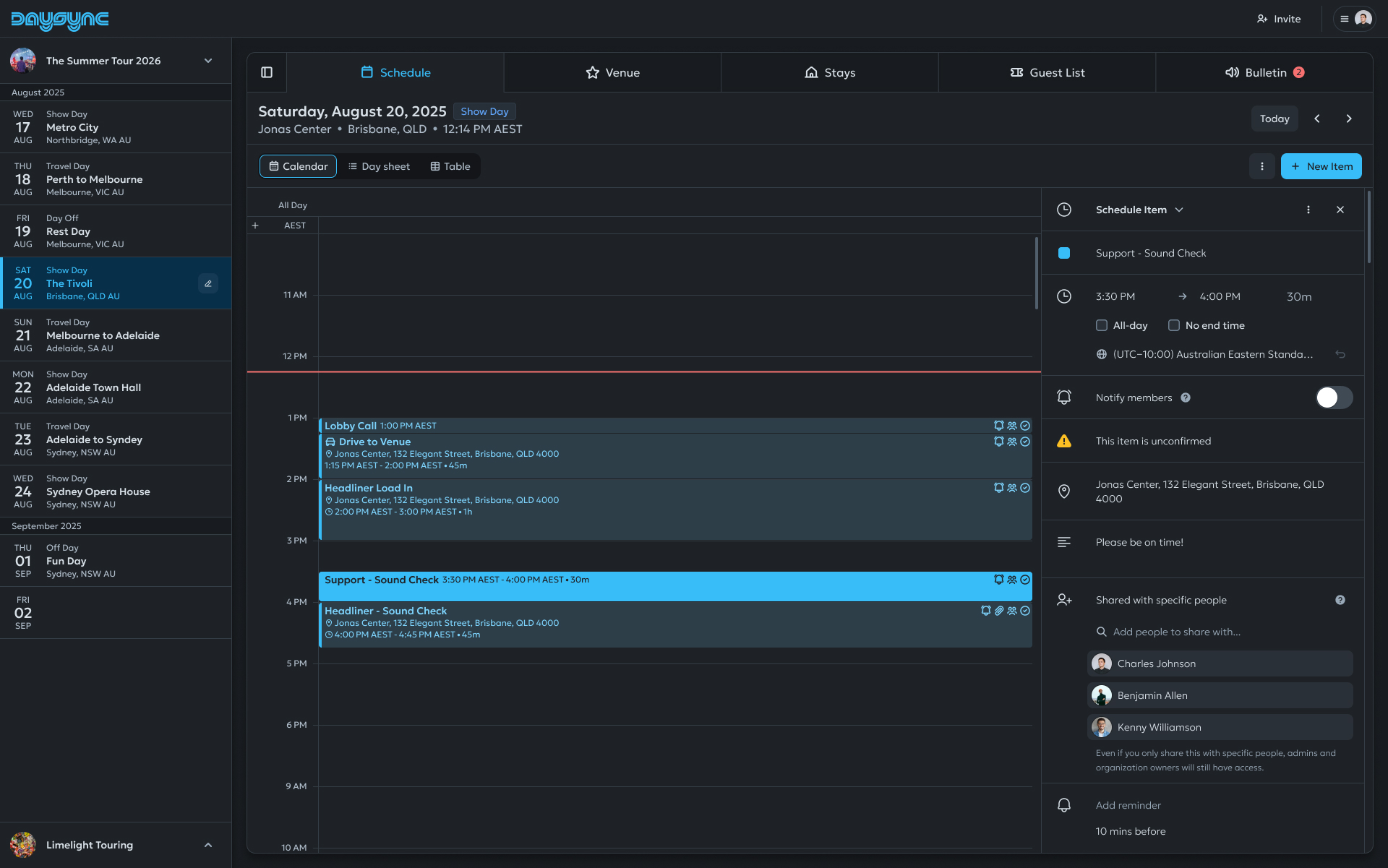The image size is (1388, 868).
Task: Open the Schedule Item type dropdown
Action: click(1179, 210)
